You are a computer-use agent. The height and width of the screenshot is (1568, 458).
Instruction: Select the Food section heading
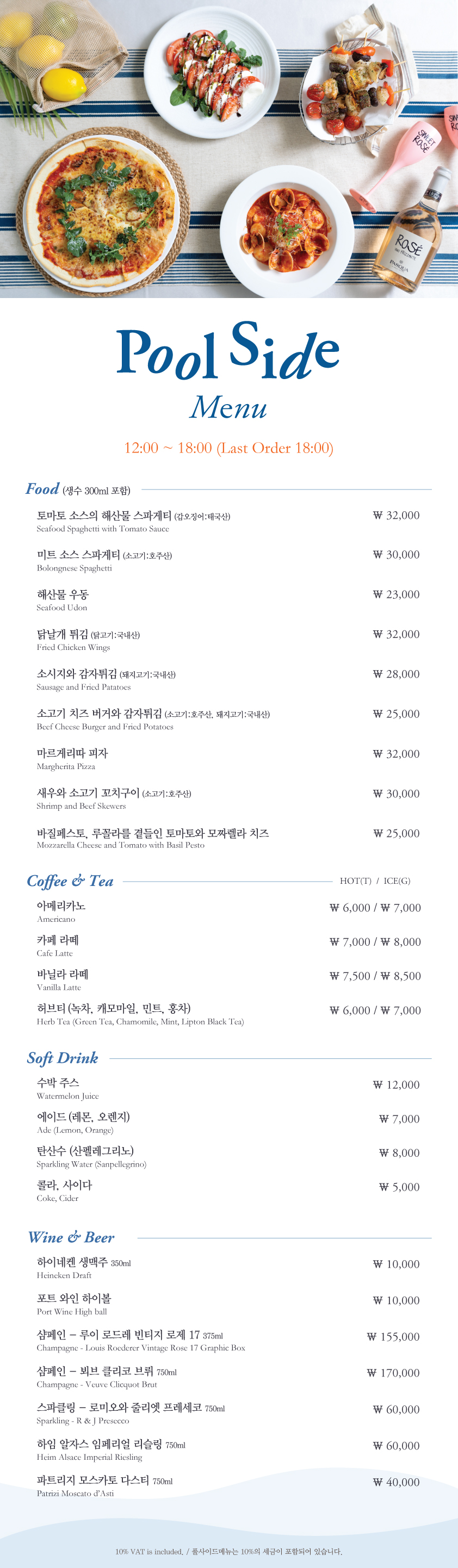tap(42, 489)
